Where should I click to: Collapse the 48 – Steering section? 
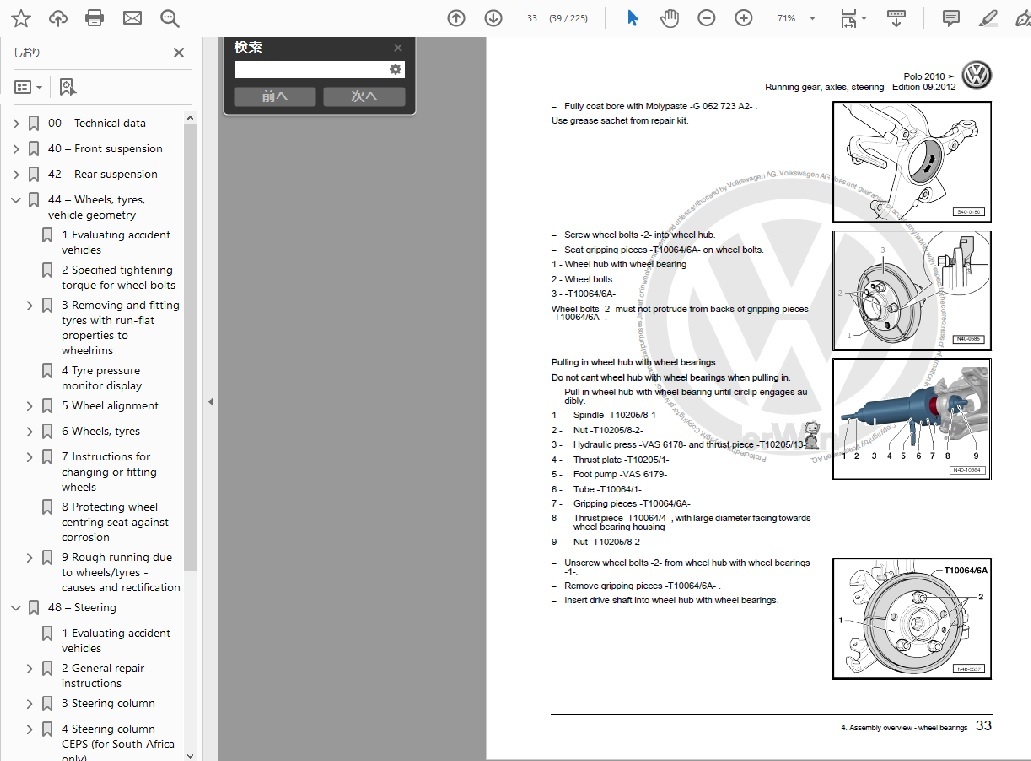(x=16, y=608)
